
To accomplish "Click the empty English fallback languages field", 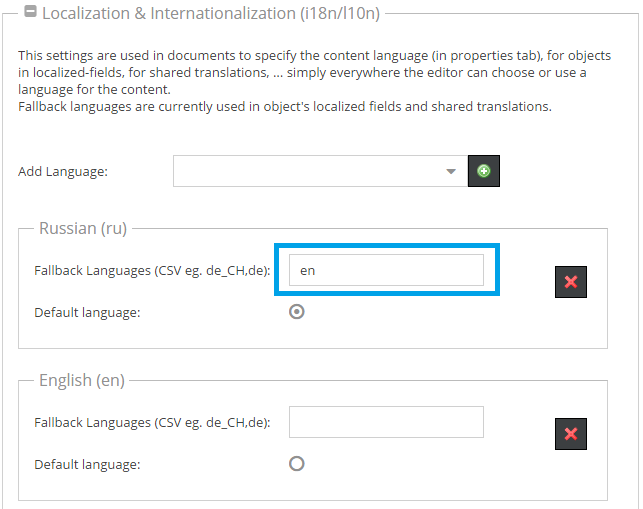I will pos(386,422).
